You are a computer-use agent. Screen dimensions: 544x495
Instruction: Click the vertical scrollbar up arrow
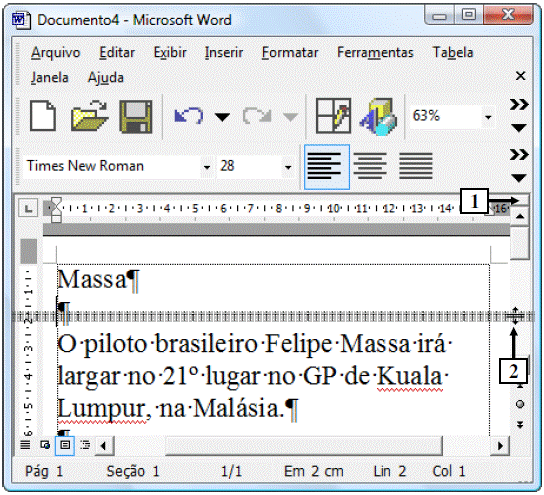[520, 216]
